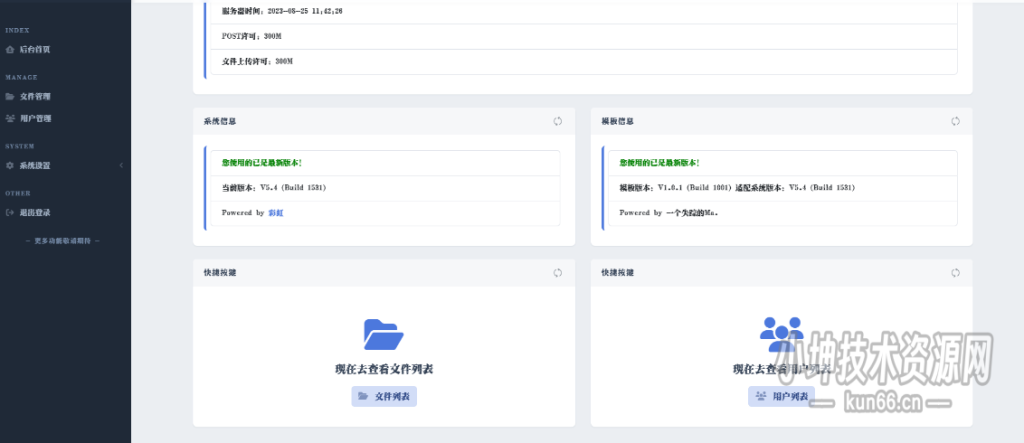Refresh the right 快捷按键 card
The height and width of the screenshot is (443, 1024).
[955, 272]
